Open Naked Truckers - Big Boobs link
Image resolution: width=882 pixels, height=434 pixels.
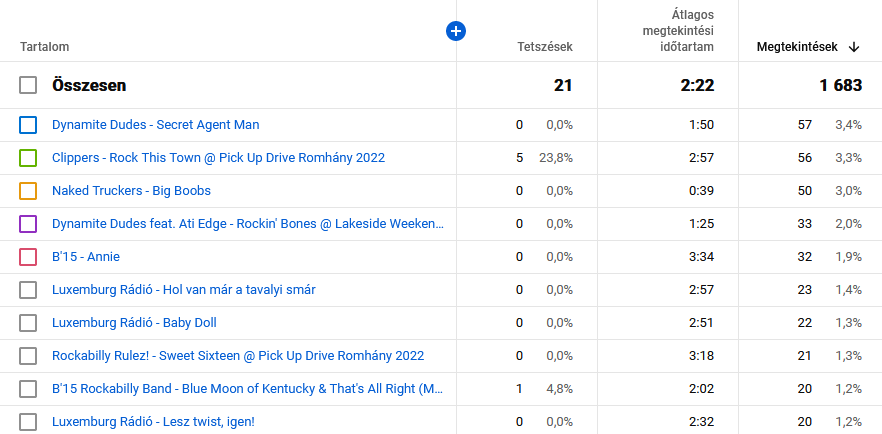(131, 191)
